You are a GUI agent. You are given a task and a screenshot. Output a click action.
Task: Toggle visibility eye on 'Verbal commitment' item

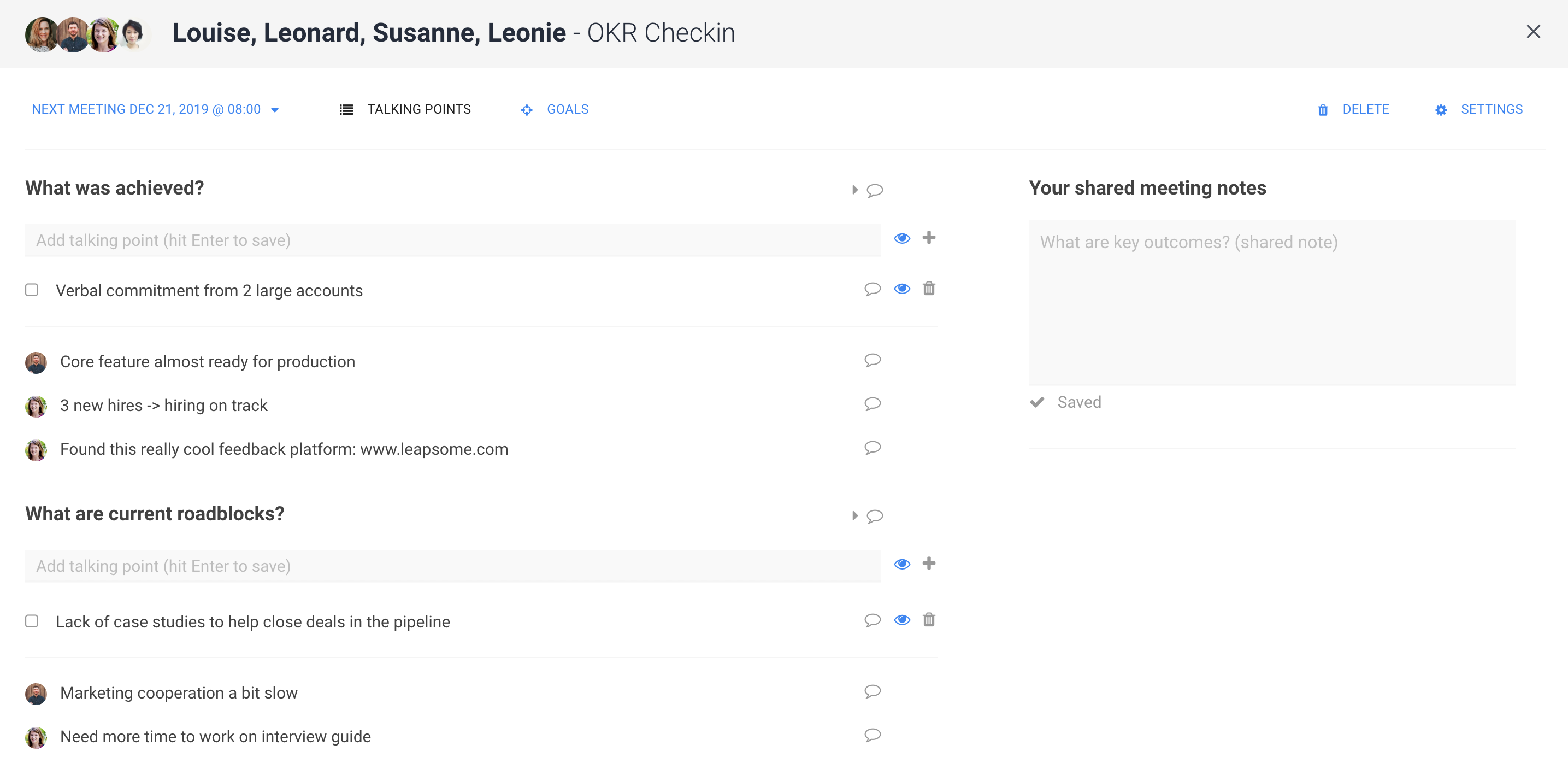(x=902, y=289)
